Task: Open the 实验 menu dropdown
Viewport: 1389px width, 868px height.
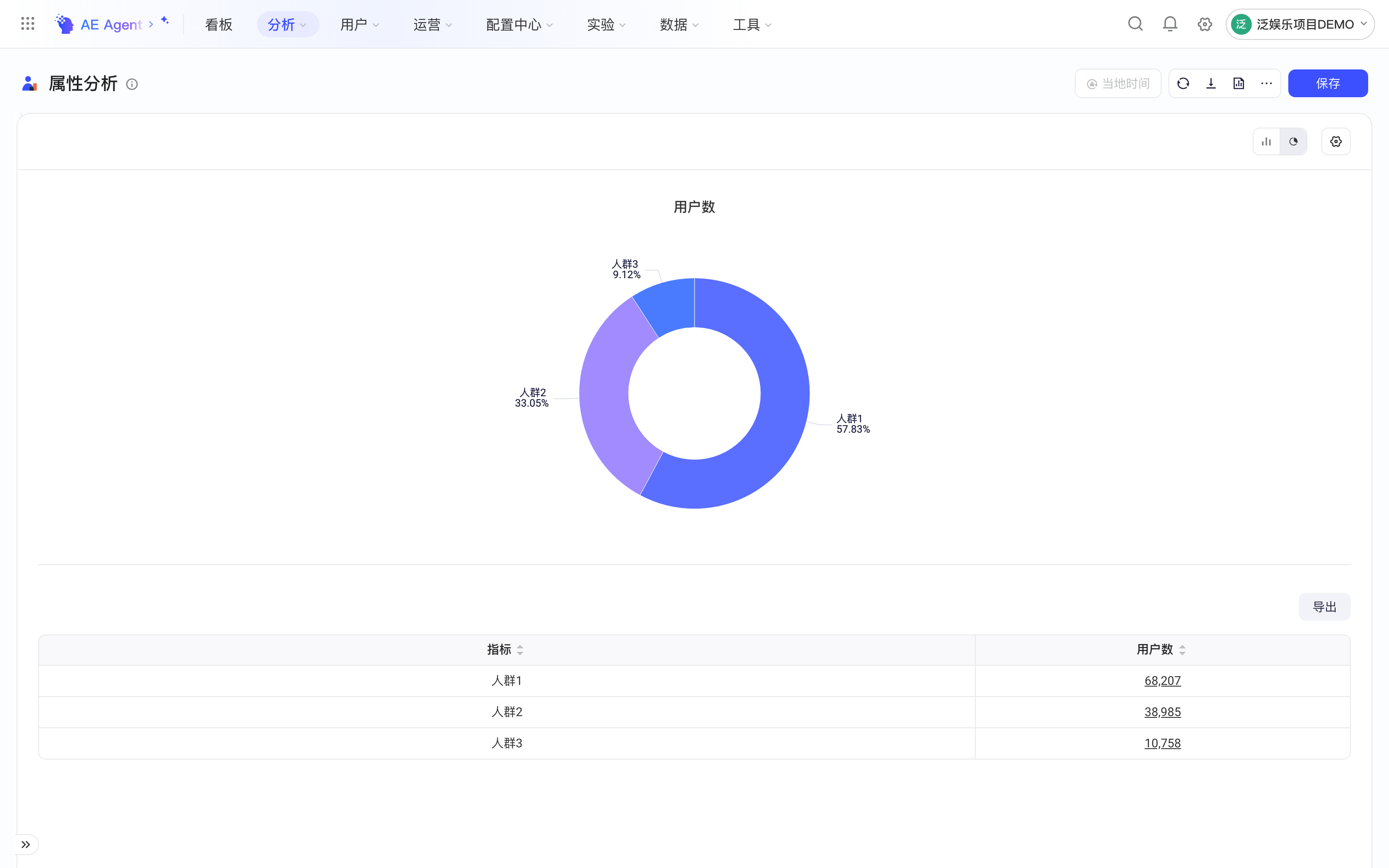Action: (x=607, y=24)
